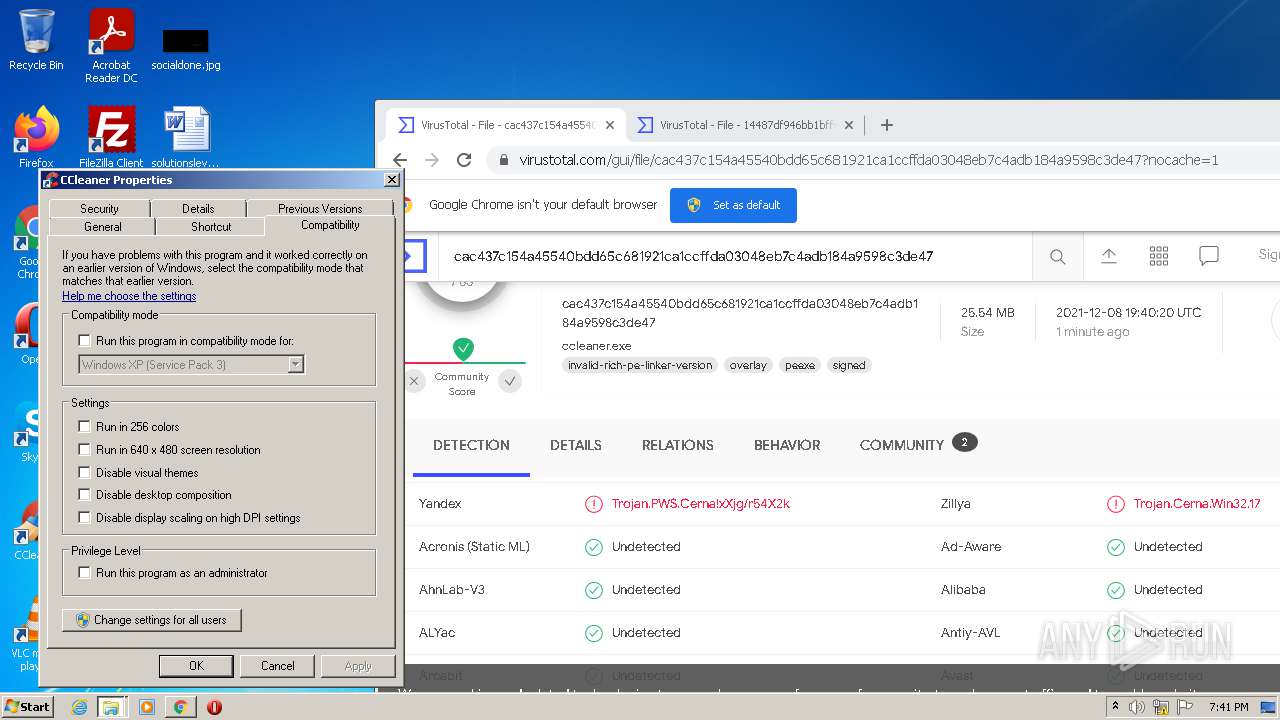Switch to the Shortcut tab
Image resolution: width=1280 pixels, height=720 pixels.
coord(211,227)
